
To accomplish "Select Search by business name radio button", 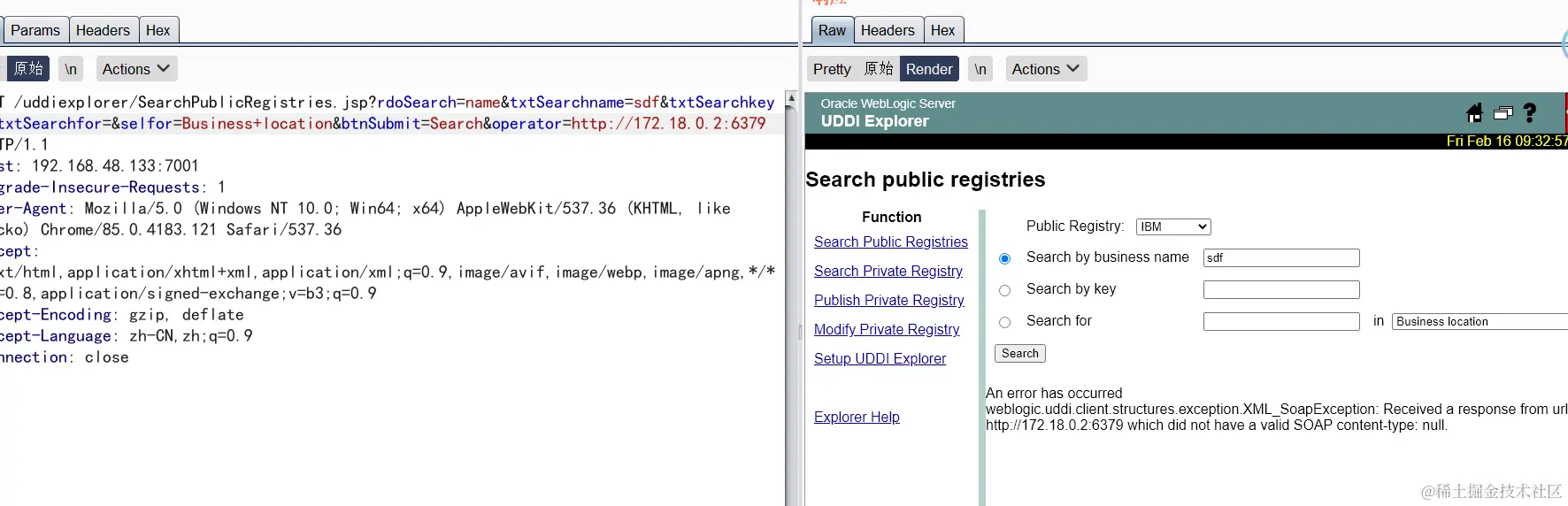I will 1004,258.
